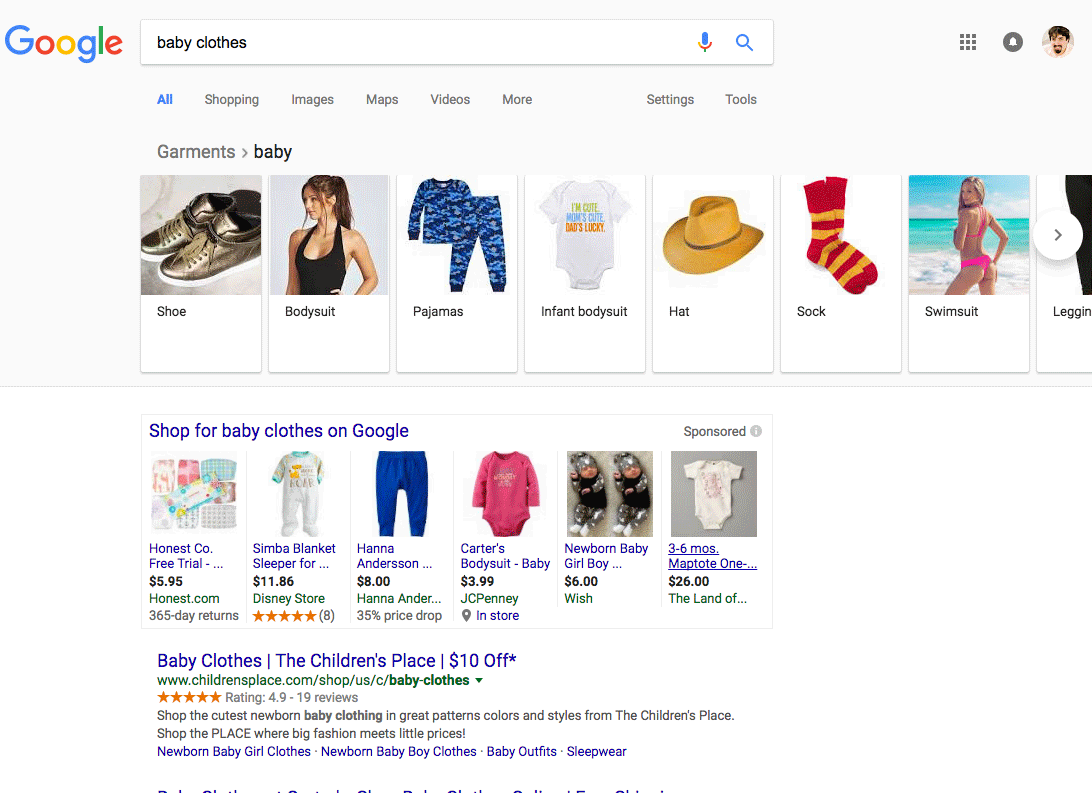Click the user profile avatar
The image size is (1092, 793).
coord(1057,42)
